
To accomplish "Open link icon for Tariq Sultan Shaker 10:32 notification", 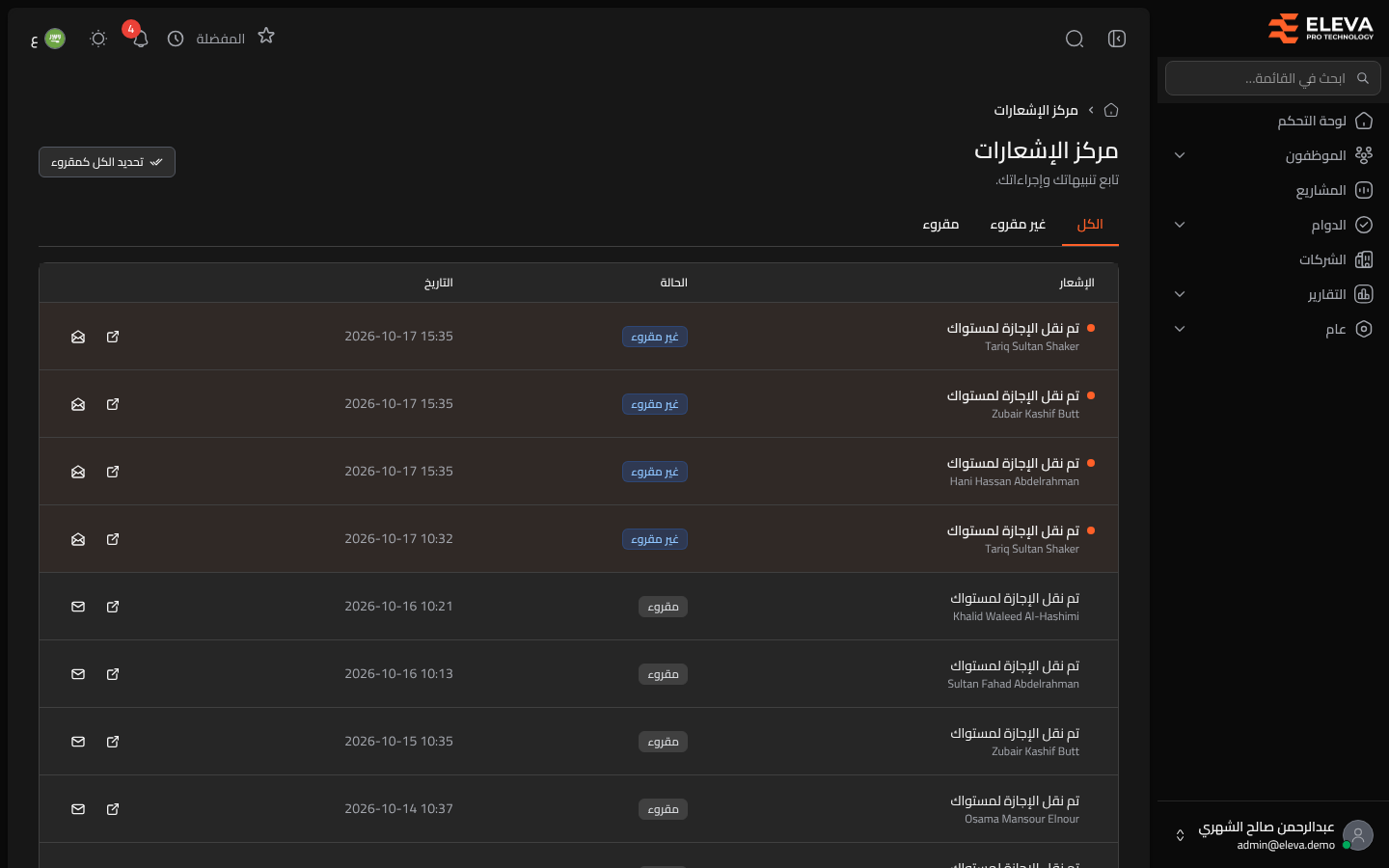I will pyautogui.click(x=113, y=539).
